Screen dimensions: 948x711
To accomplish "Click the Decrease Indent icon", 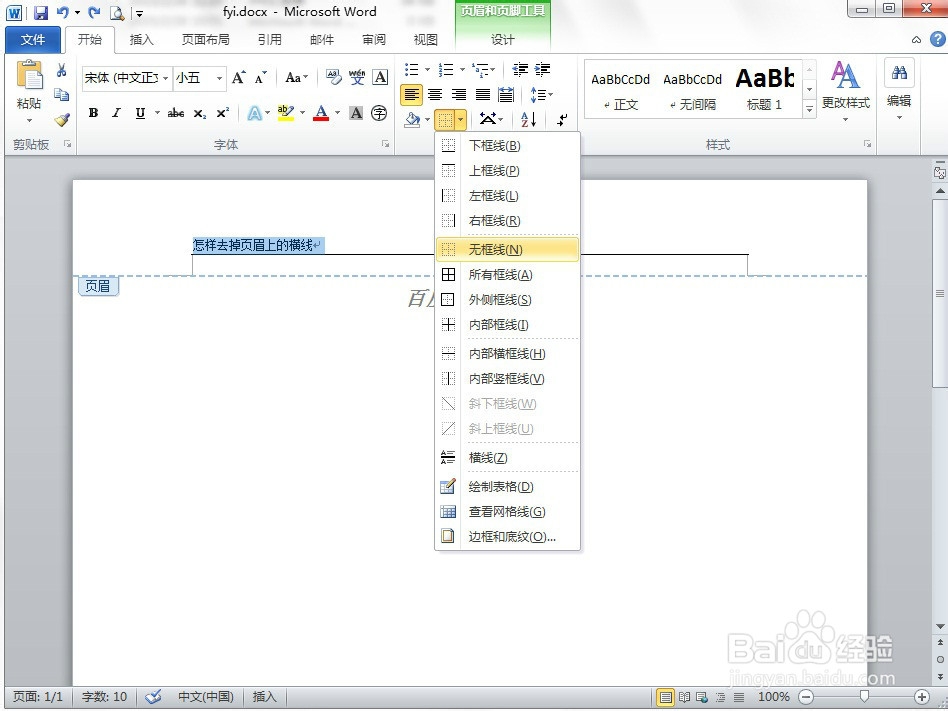I will (519, 70).
